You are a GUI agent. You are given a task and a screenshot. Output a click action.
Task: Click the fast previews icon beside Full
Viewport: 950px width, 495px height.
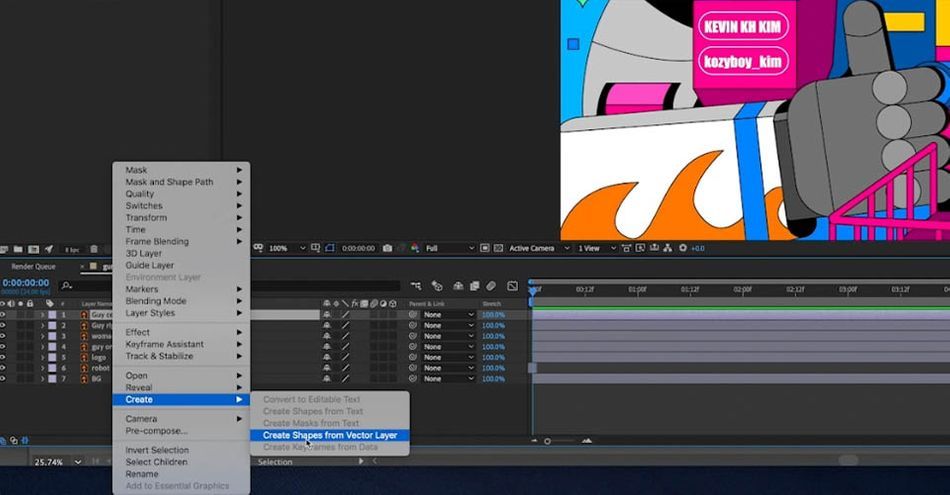click(485, 248)
